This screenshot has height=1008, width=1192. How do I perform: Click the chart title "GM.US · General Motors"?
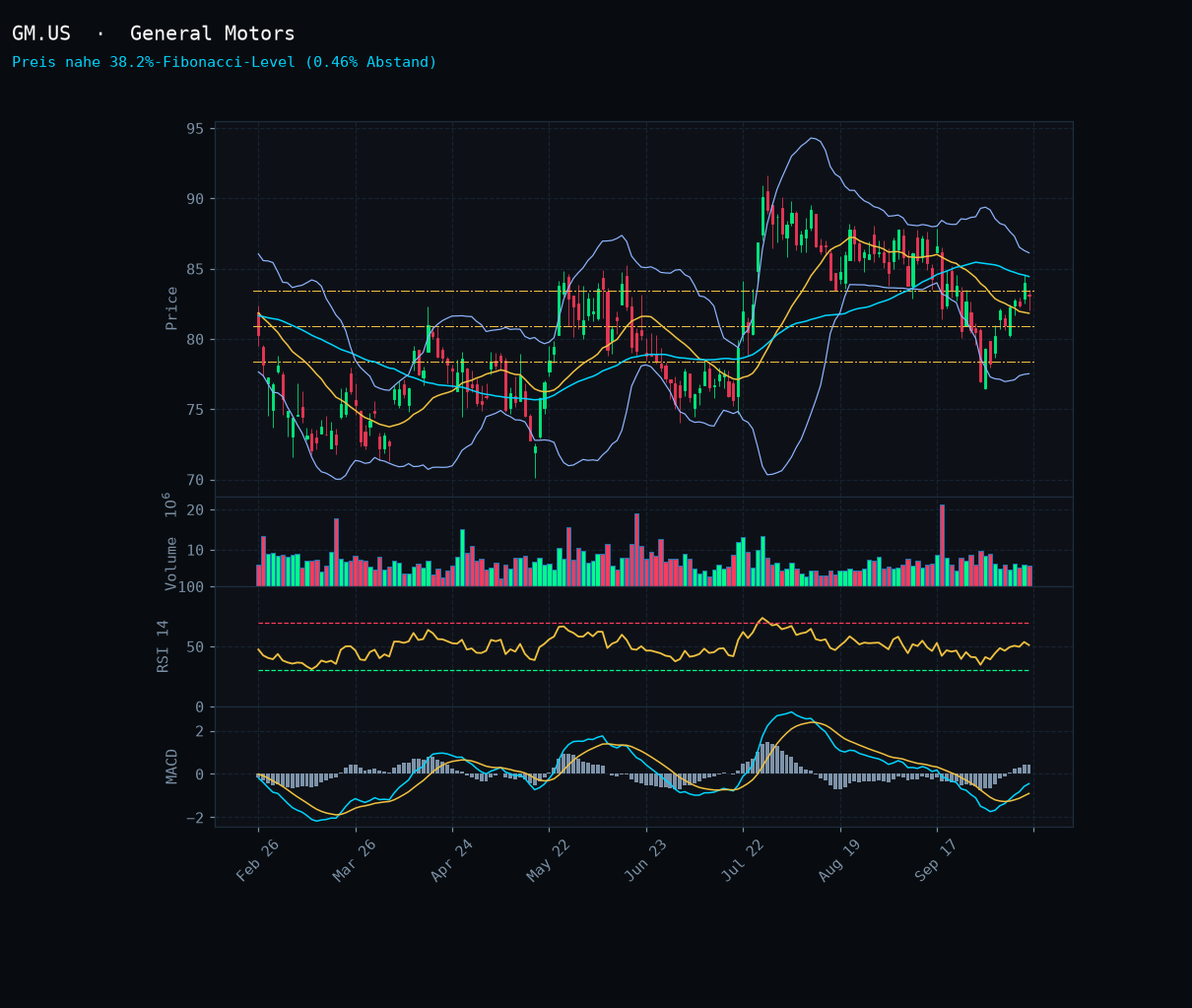[x=154, y=34]
